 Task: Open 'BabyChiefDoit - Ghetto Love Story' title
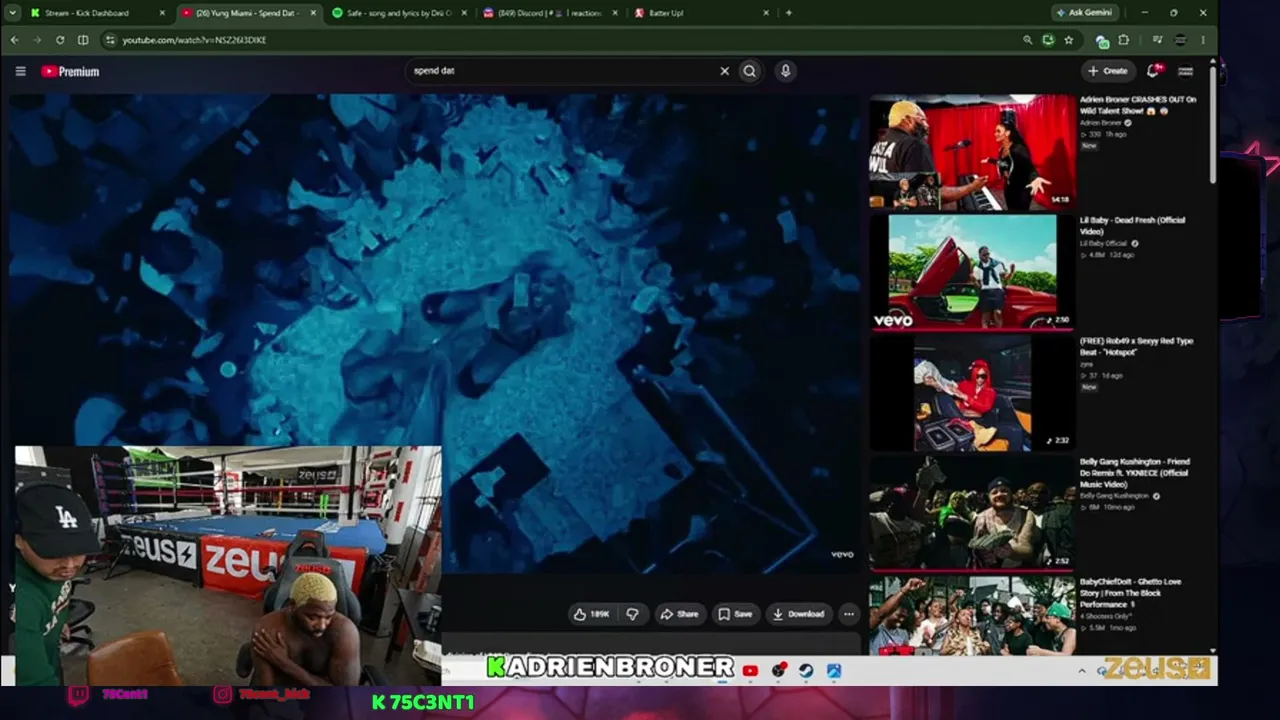point(1130,592)
